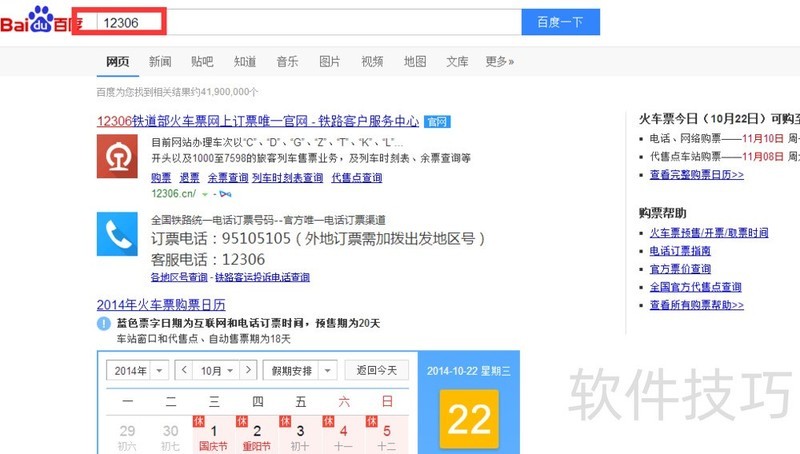Click the blue exclamation info icon
The height and width of the screenshot is (454, 800).
104,323
